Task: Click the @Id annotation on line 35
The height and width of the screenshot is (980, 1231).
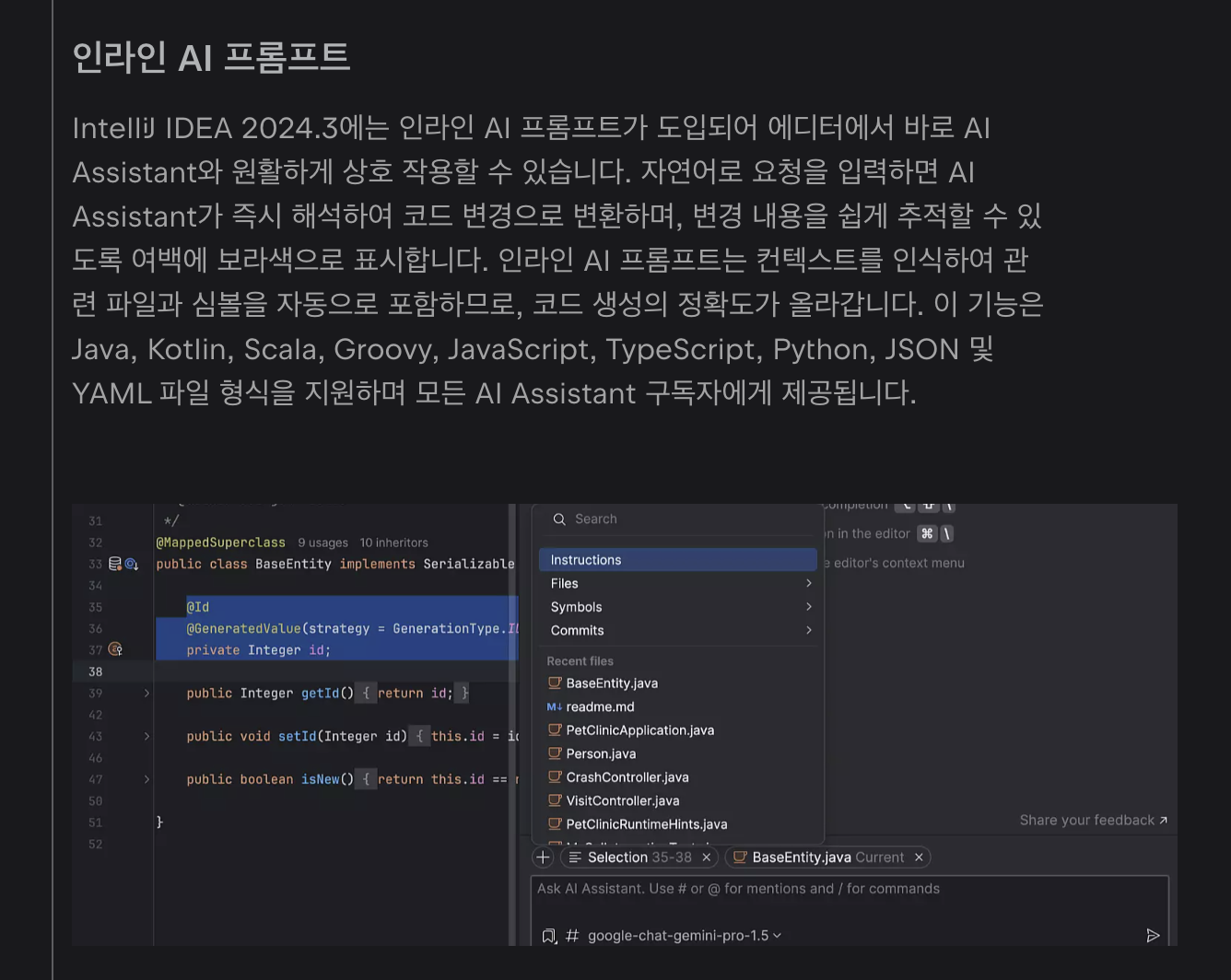Action: 198,607
